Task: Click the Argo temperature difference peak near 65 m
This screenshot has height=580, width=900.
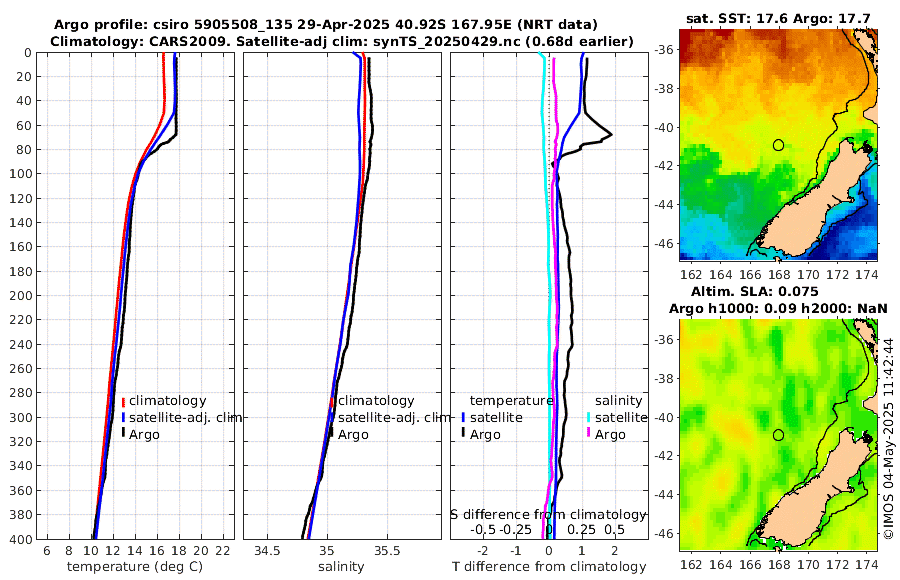Action: [x=610, y=135]
